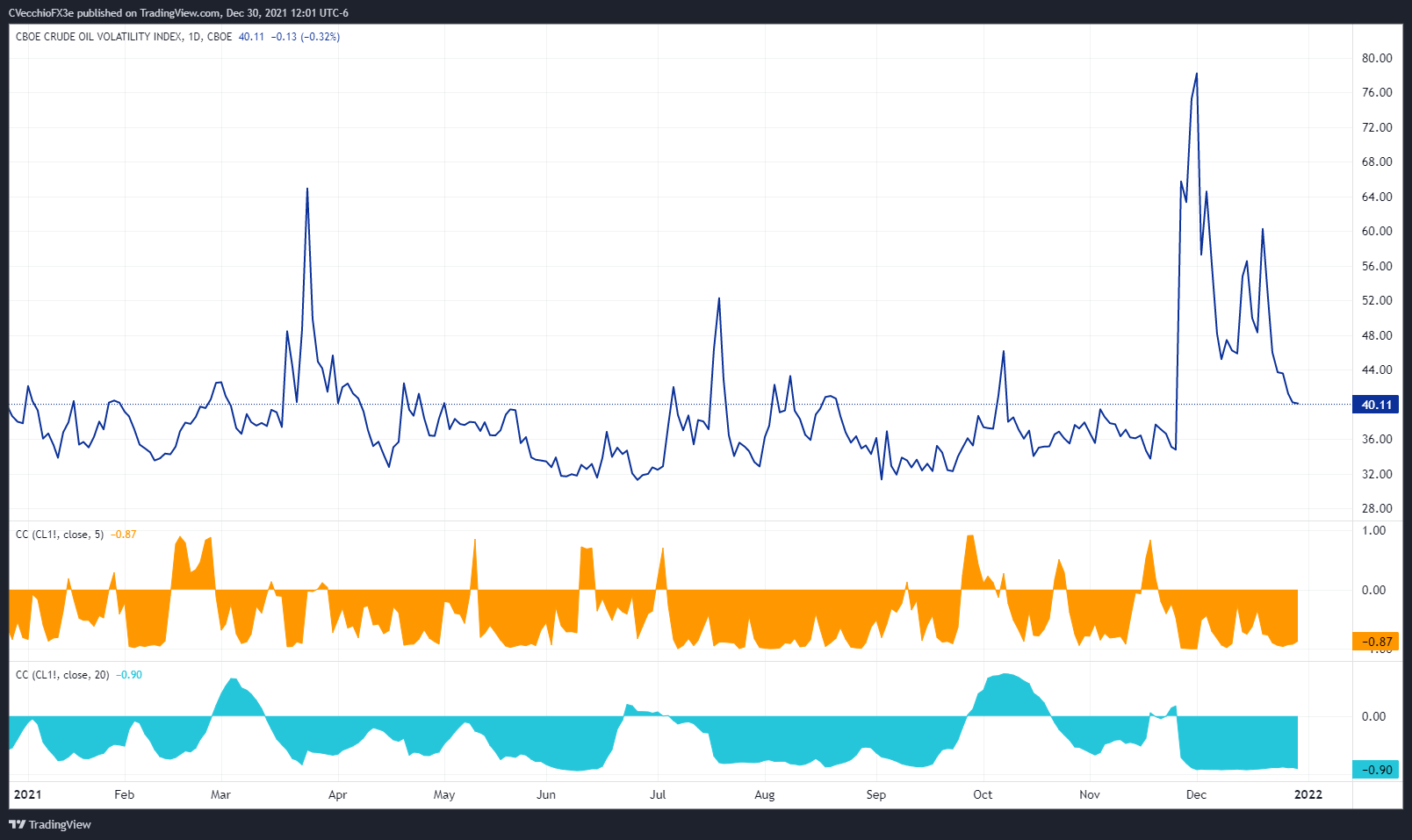Click the orange −0.87 indicator value in legend

point(124,534)
